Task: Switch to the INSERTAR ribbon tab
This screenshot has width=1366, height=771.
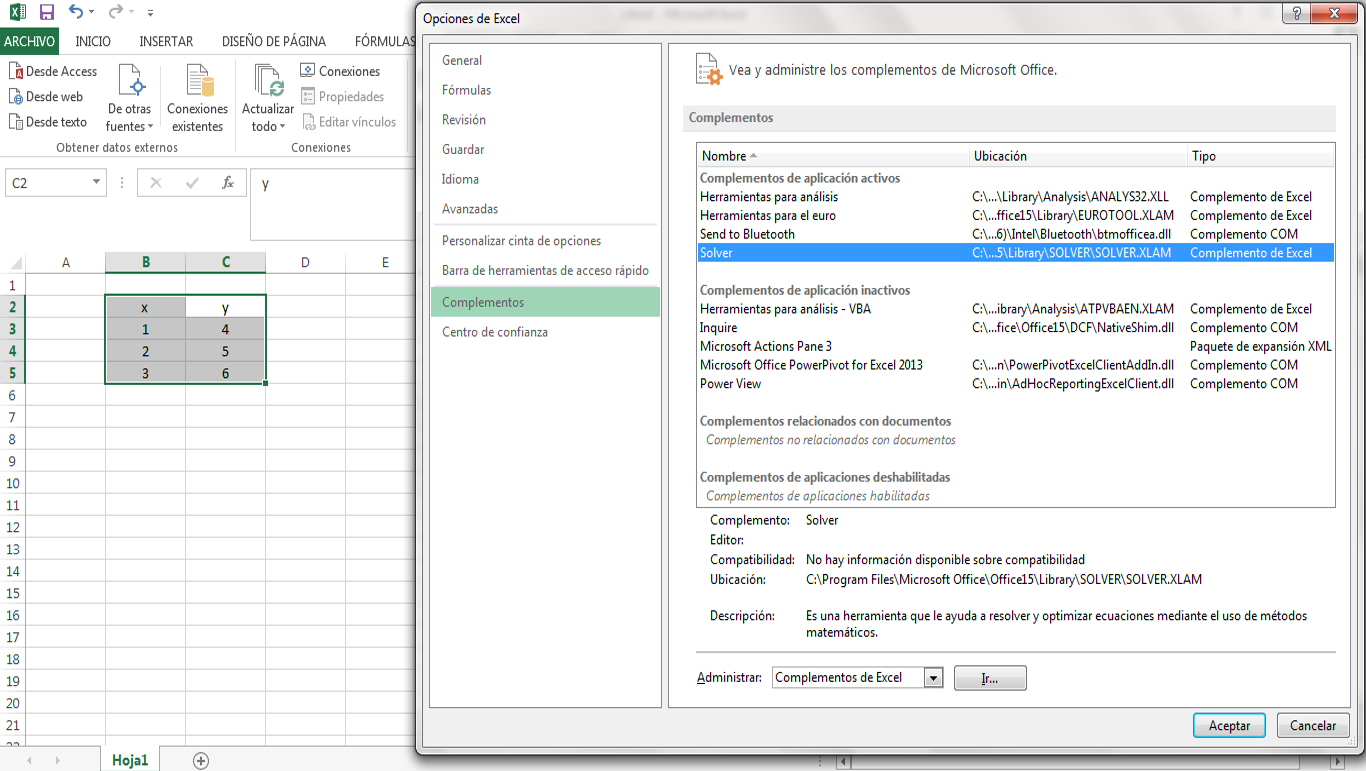Action: 166,42
